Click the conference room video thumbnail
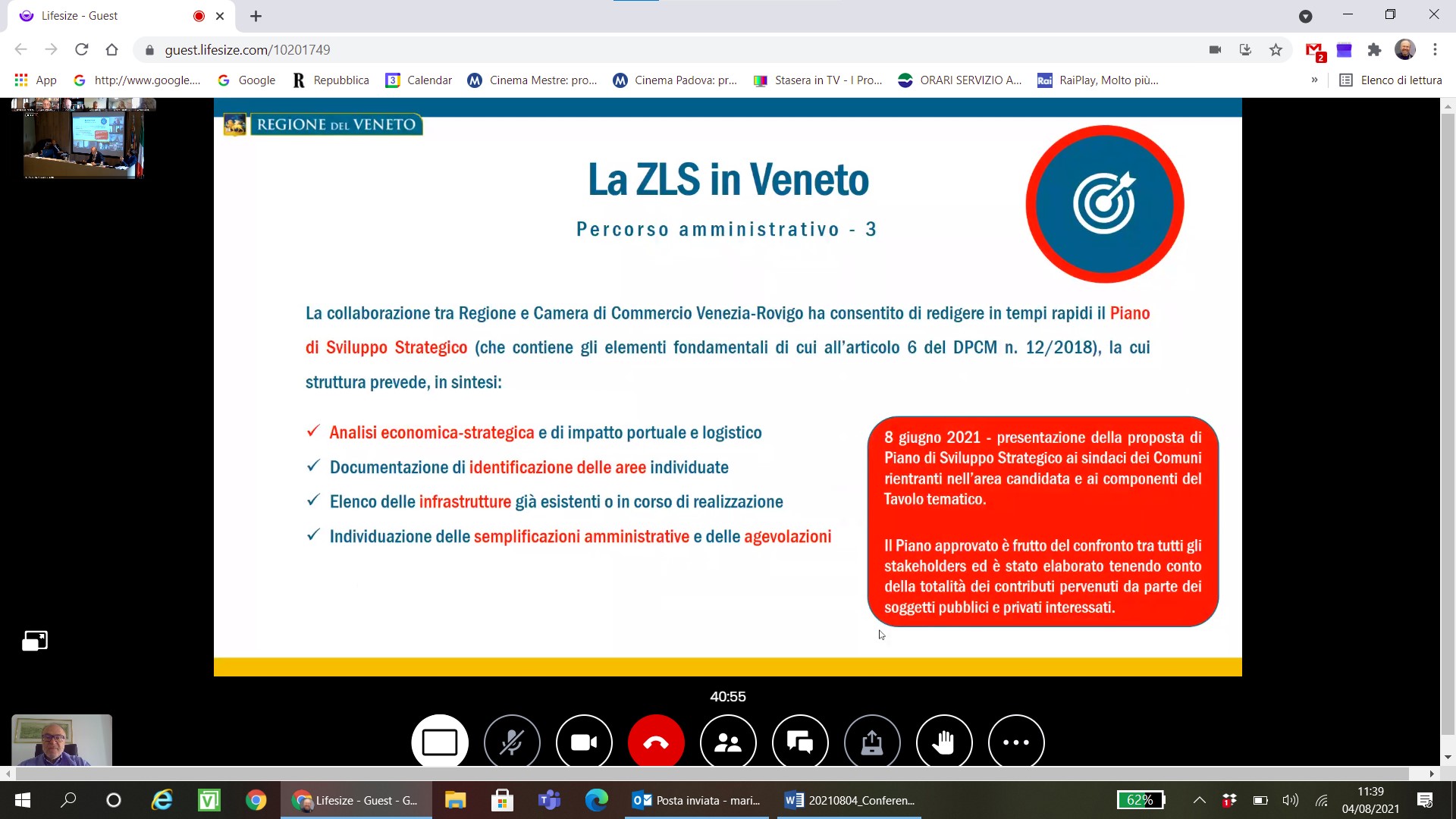 [83, 144]
